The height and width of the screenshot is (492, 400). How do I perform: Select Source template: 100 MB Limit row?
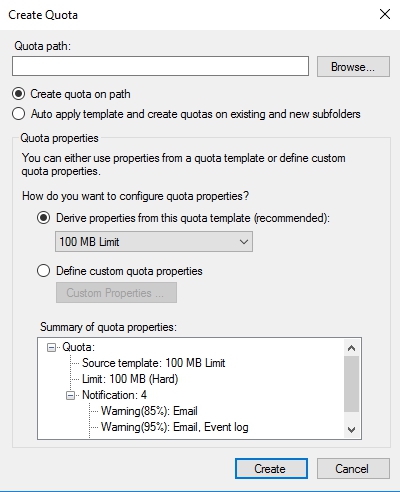point(154,363)
